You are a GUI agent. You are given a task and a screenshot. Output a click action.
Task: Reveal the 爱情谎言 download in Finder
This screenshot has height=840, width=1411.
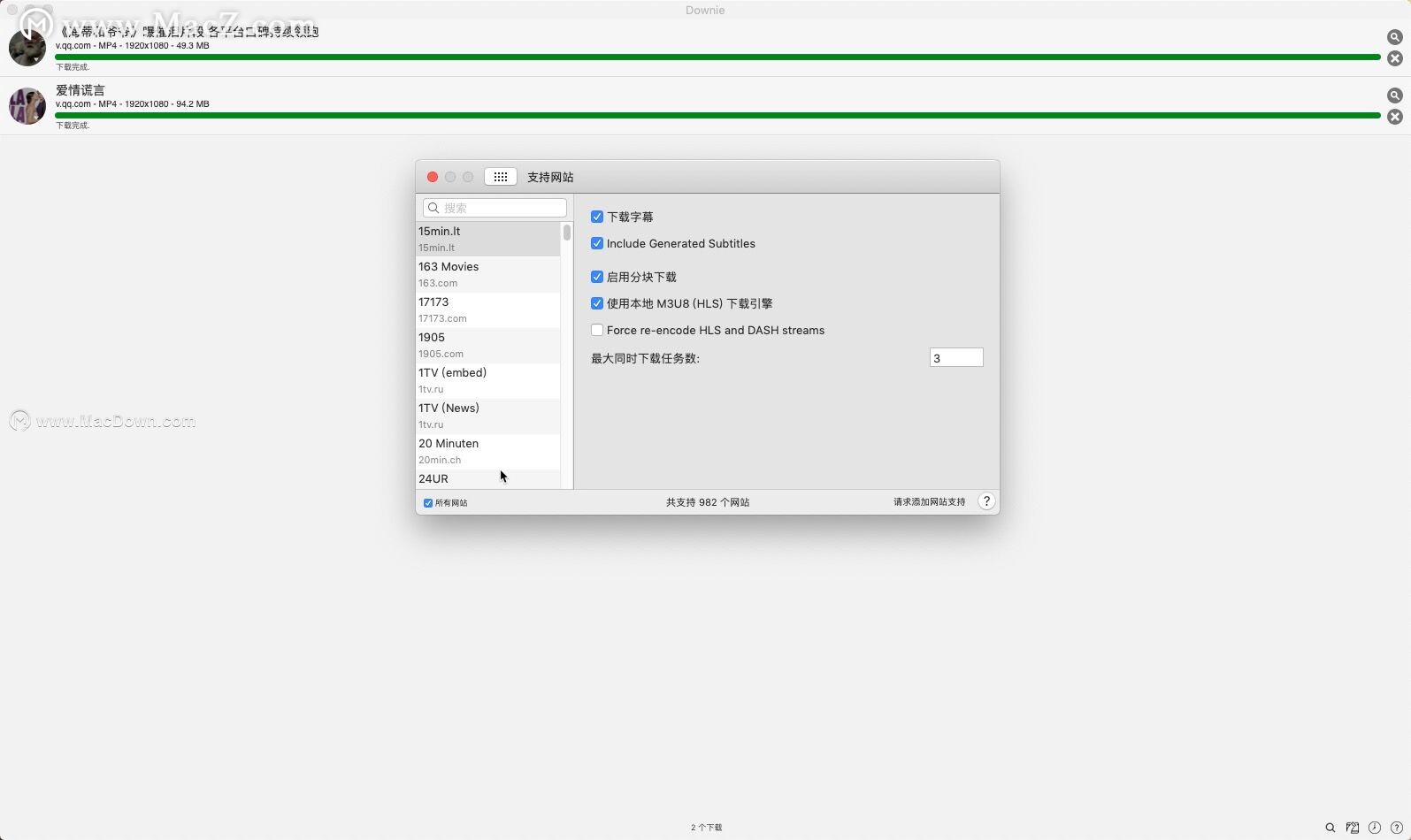pyautogui.click(x=1394, y=95)
